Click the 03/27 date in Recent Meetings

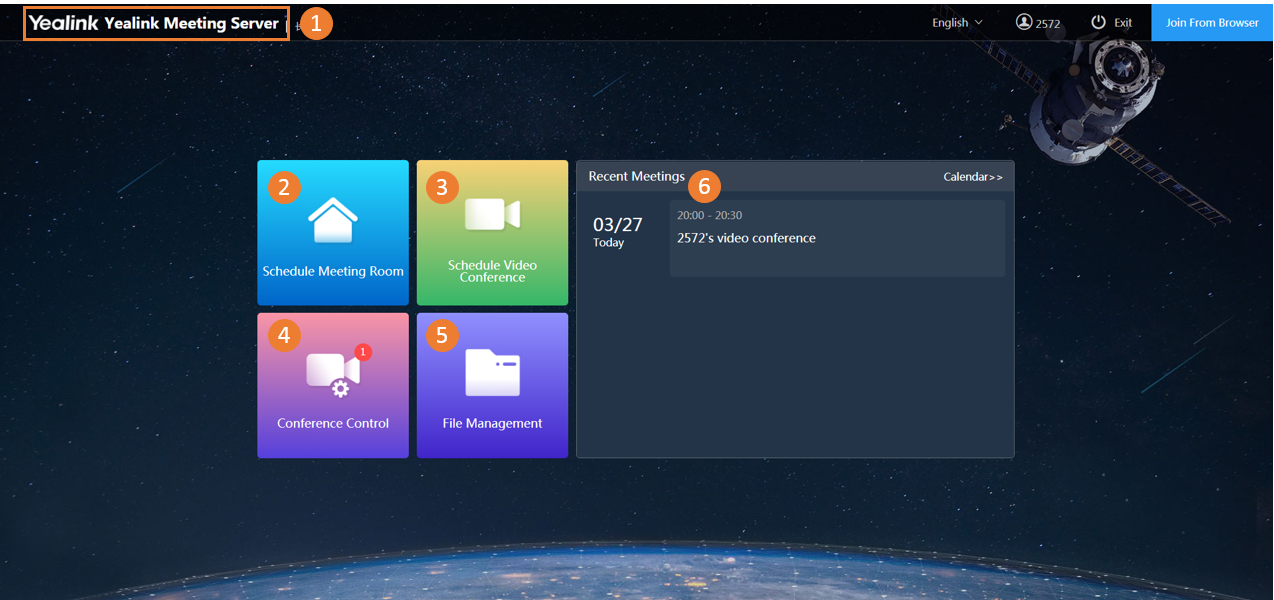pos(618,224)
